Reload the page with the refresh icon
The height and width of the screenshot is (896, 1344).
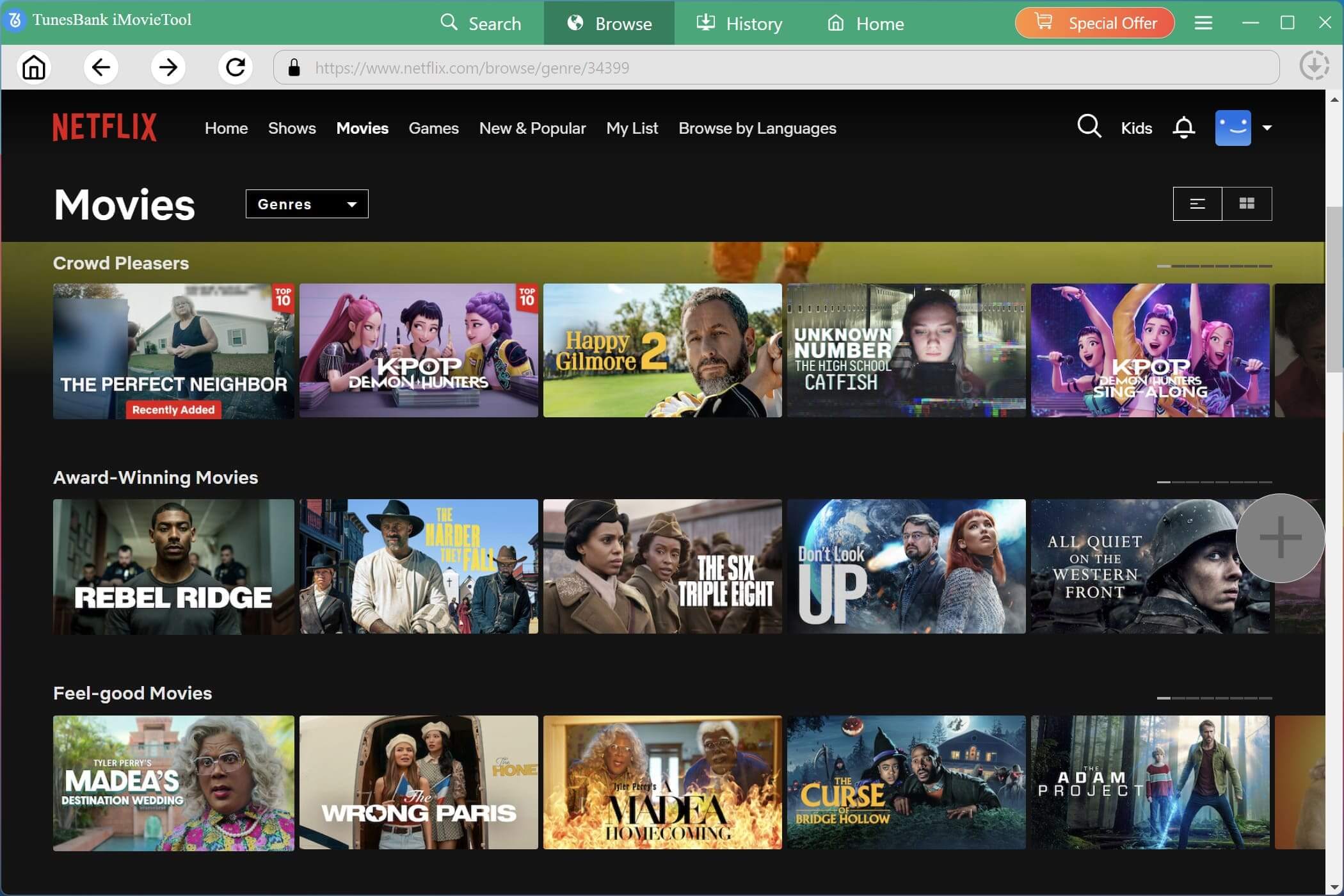(235, 67)
